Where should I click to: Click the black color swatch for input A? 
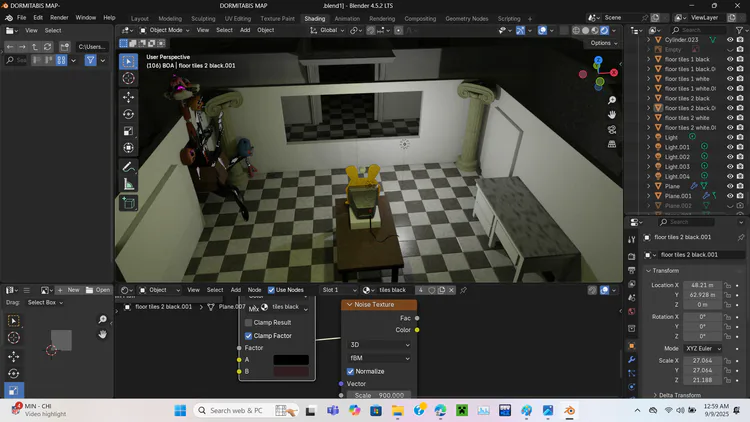click(x=291, y=360)
